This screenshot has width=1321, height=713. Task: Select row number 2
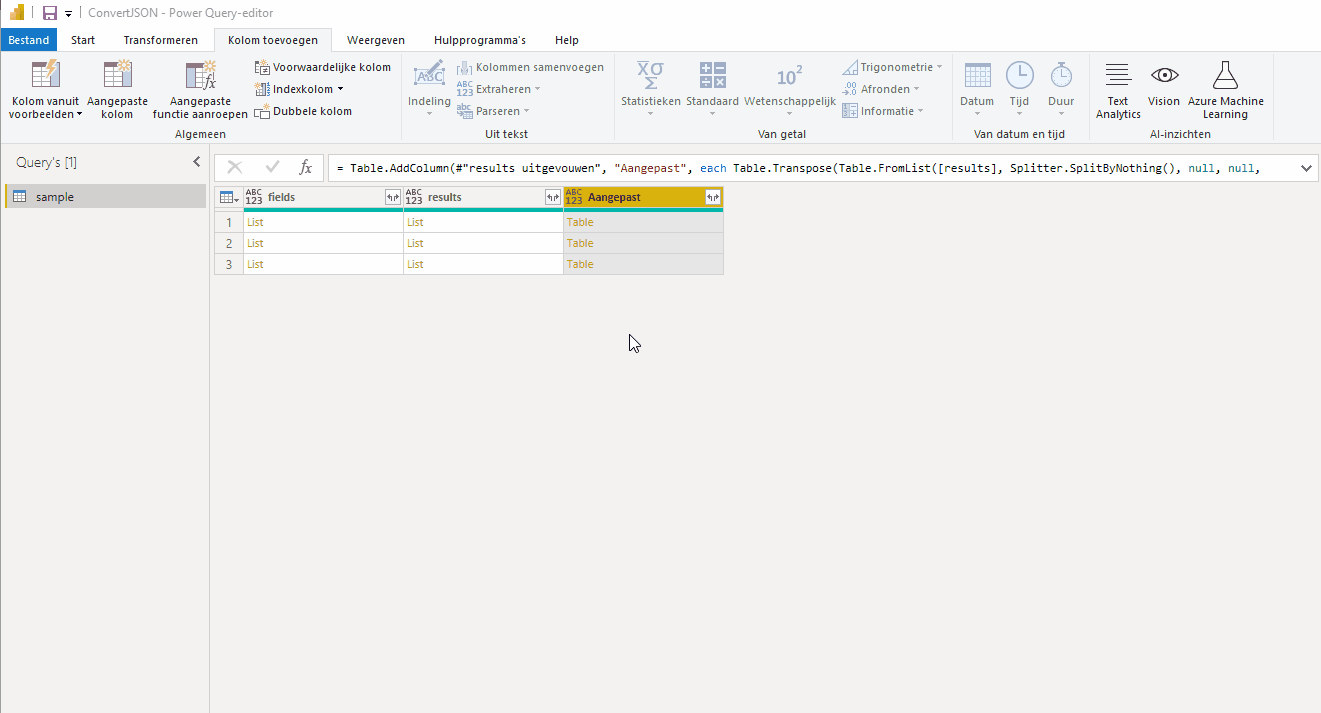pyautogui.click(x=229, y=243)
